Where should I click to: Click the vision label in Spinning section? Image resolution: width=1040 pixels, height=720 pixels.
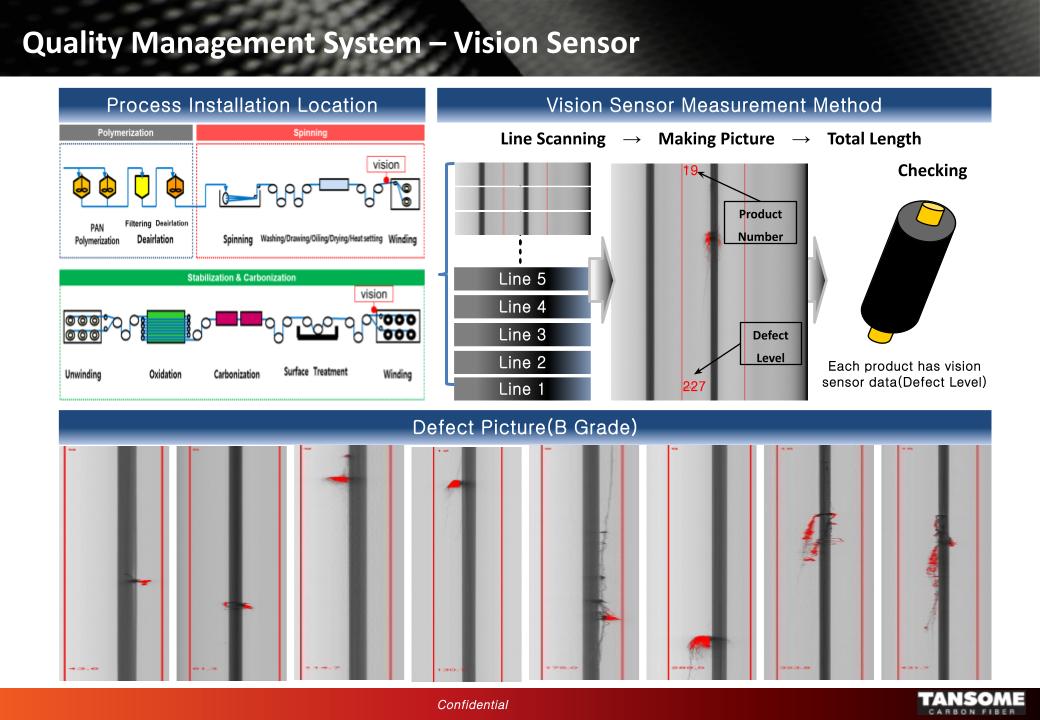[x=388, y=164]
